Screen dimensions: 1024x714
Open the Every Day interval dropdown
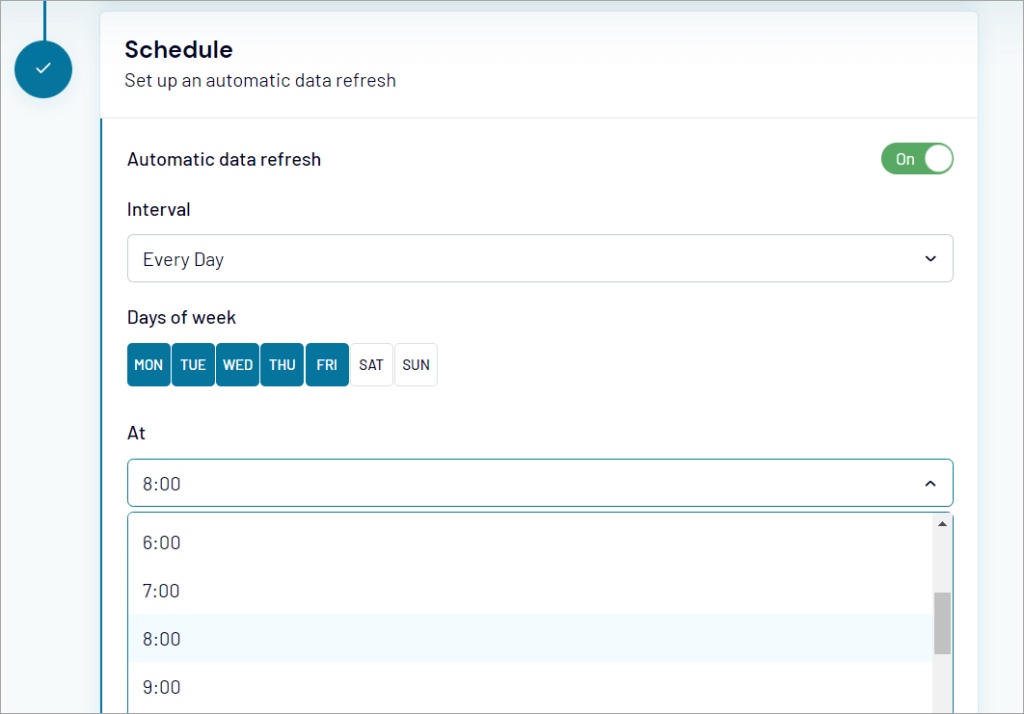click(540, 258)
